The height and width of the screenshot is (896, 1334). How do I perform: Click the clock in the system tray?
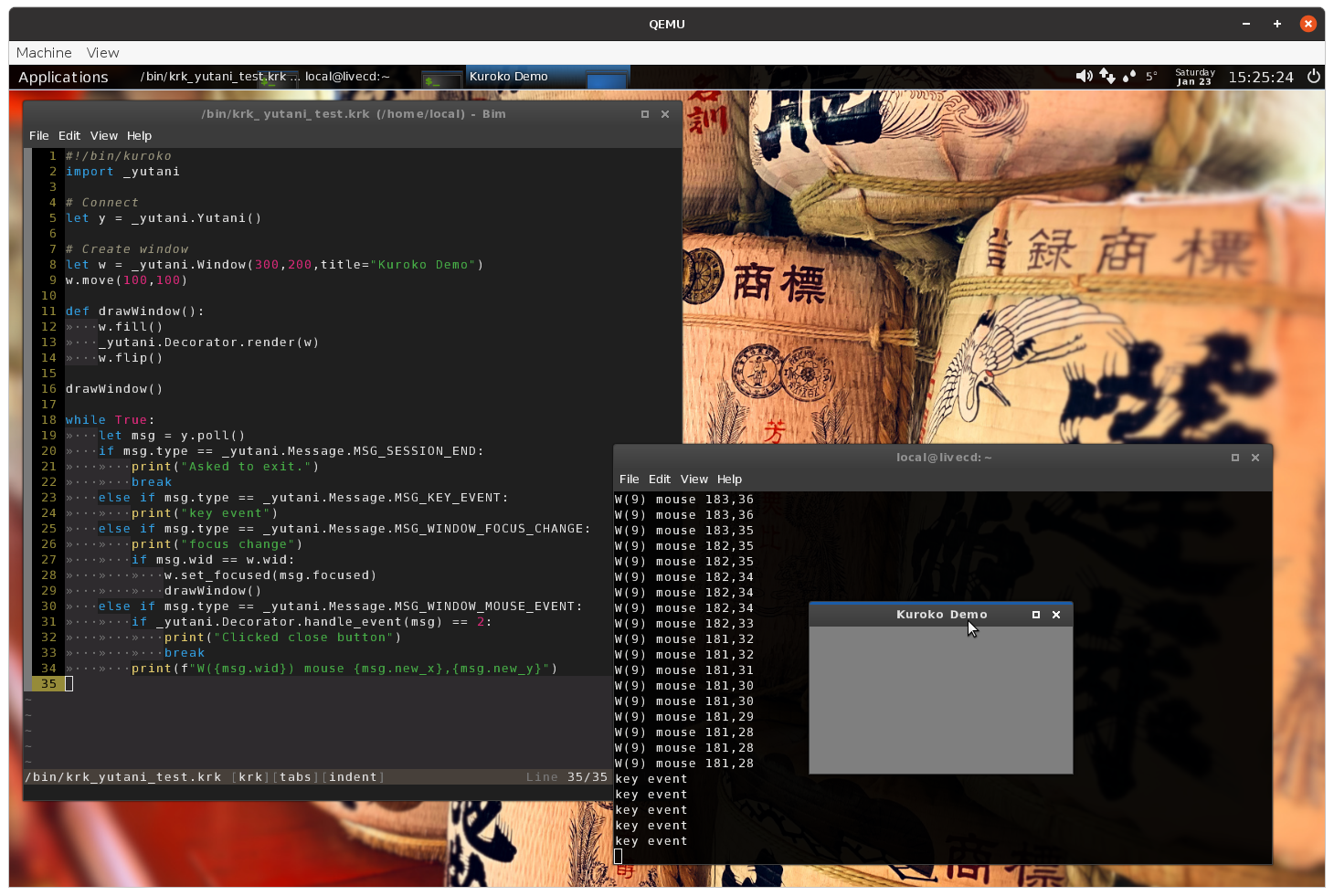point(1262,77)
